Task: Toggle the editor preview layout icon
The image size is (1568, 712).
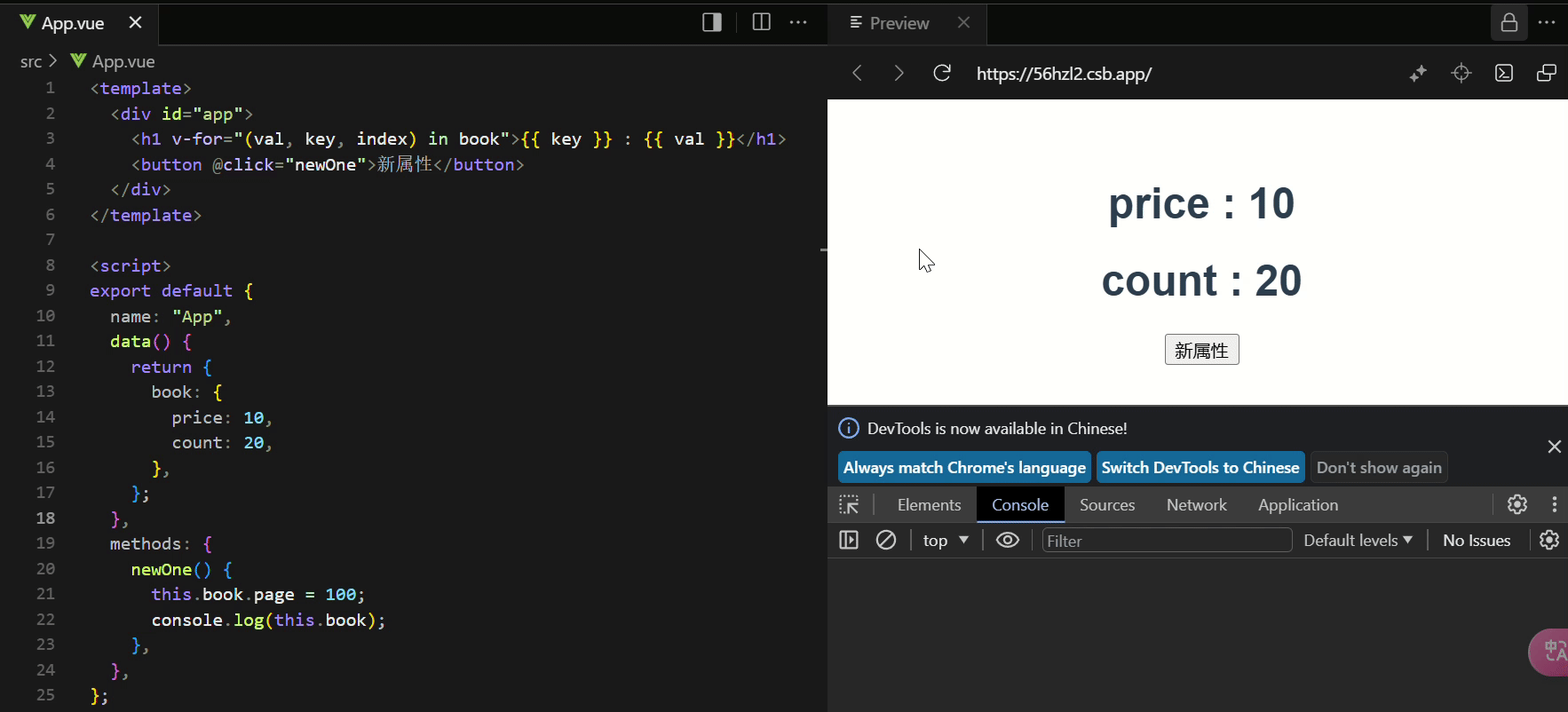Action: pos(712,22)
